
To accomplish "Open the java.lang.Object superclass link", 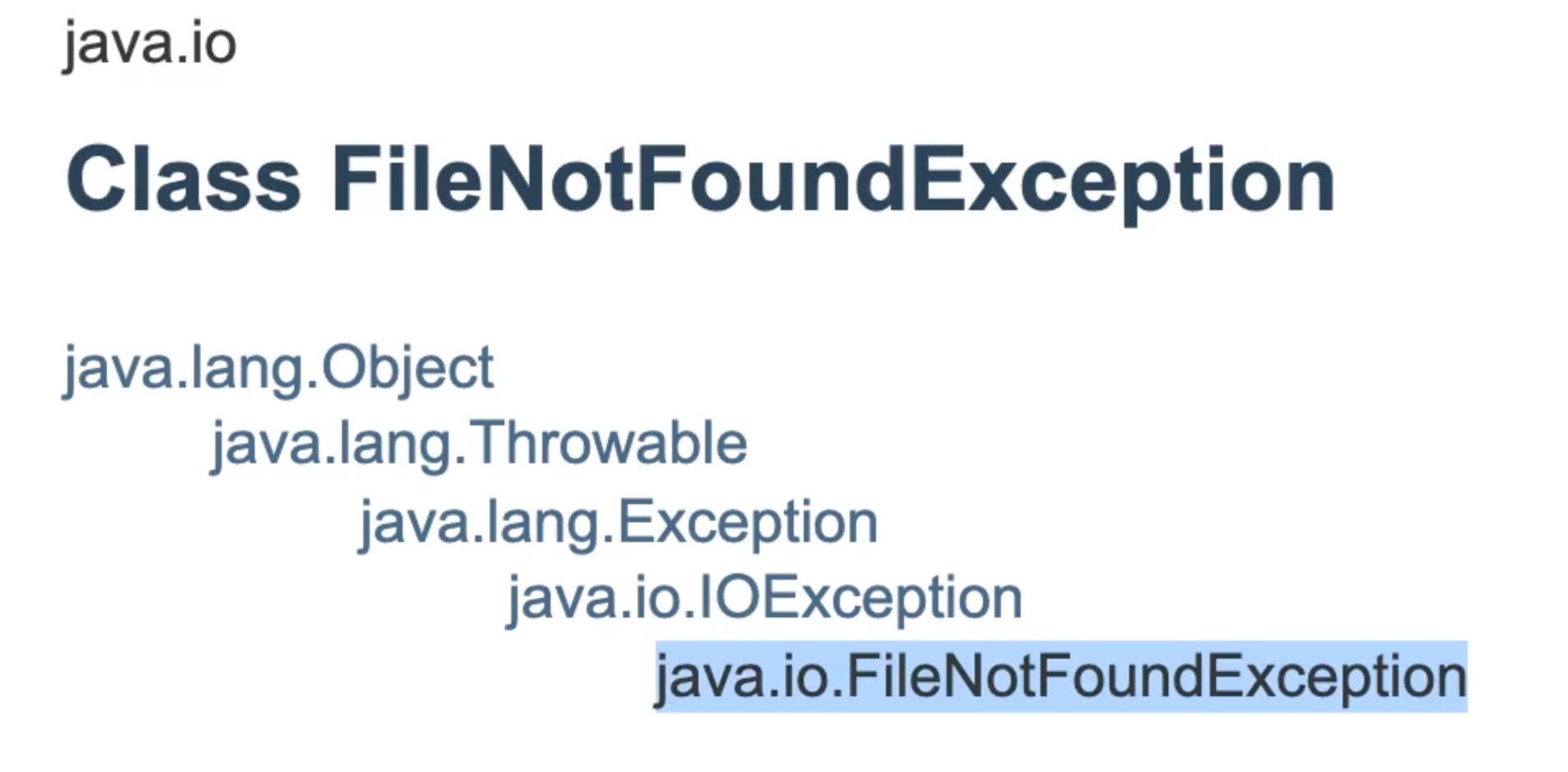I will 279,368.
